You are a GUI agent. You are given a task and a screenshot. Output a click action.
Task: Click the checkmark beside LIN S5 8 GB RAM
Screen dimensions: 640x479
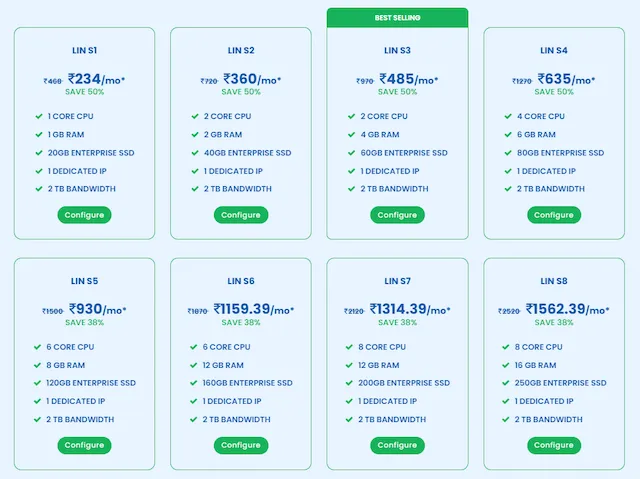(37, 365)
